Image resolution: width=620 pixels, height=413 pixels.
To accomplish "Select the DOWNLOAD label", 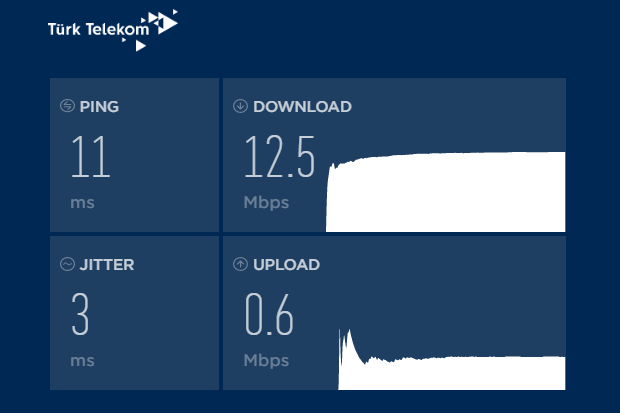I will tap(302, 107).
